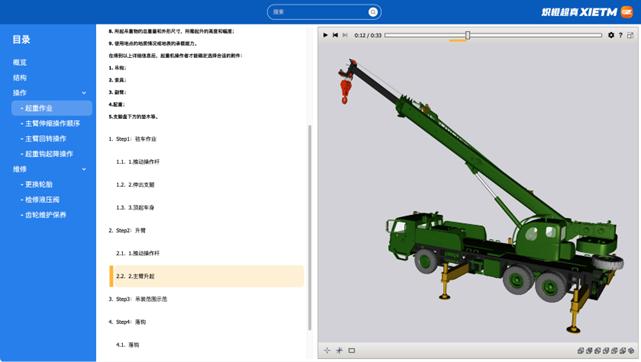Select Step4 落钩 in step list
Image resolution: width=641 pixels, height=362 pixels.
127,322
